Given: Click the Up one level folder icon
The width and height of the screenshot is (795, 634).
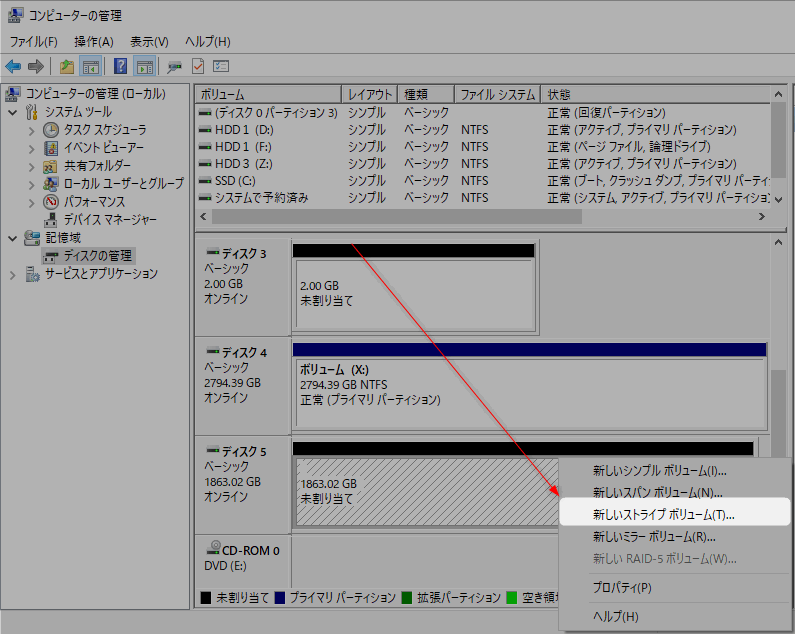Looking at the screenshot, I should tap(67, 66).
